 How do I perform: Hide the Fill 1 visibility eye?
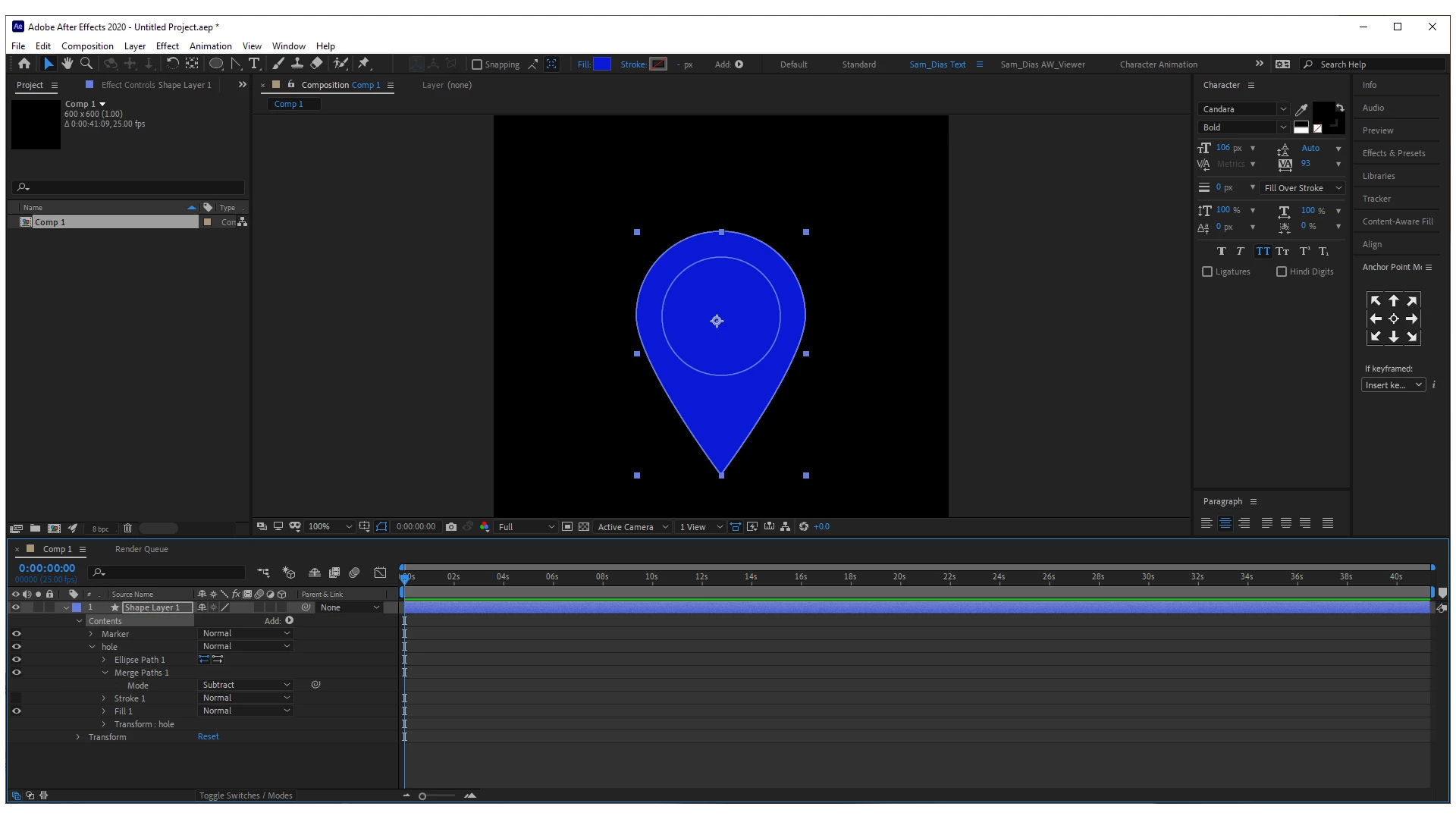tap(16, 711)
